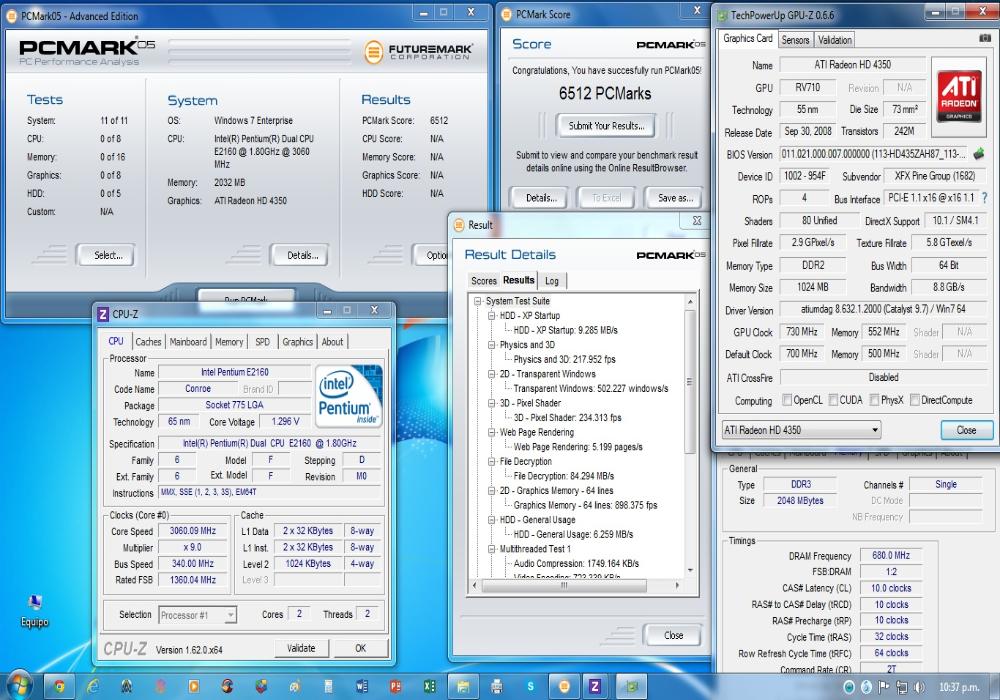Viewport: 1000px width, 700px height.
Task: Click the CPU-Z title bar Z icon
Action: pyautogui.click(x=103, y=314)
